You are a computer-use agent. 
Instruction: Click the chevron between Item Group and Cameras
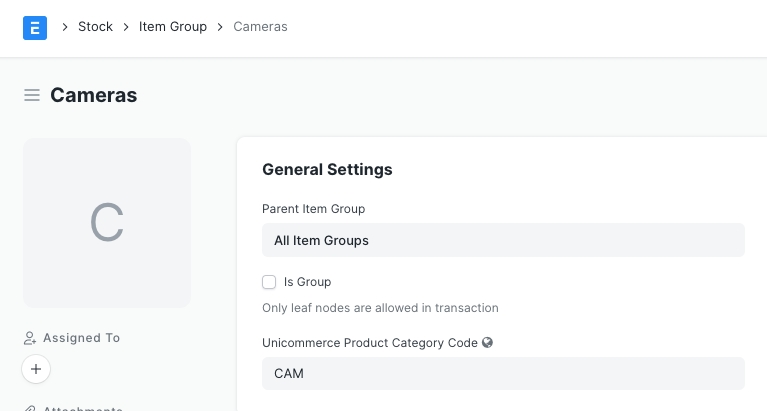coord(220,27)
